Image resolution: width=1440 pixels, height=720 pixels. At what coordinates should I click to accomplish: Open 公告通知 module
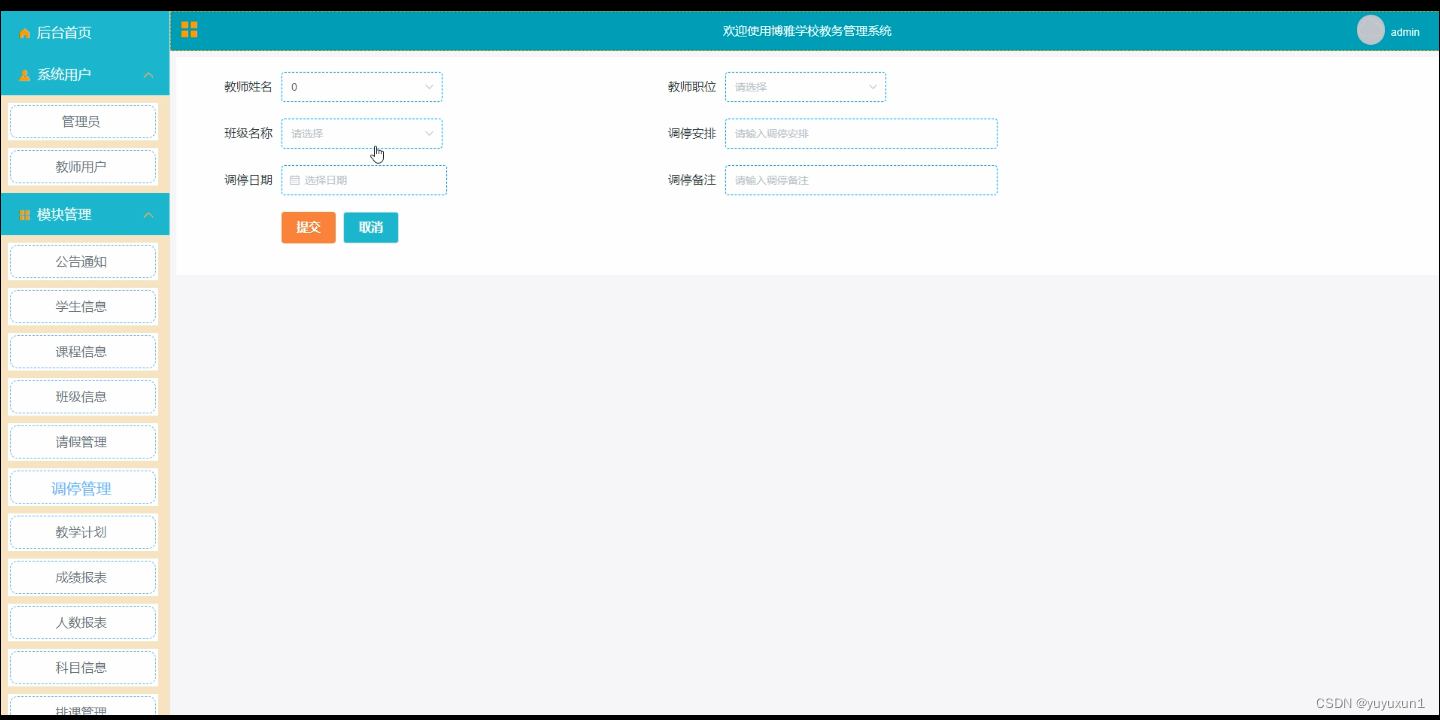click(83, 261)
